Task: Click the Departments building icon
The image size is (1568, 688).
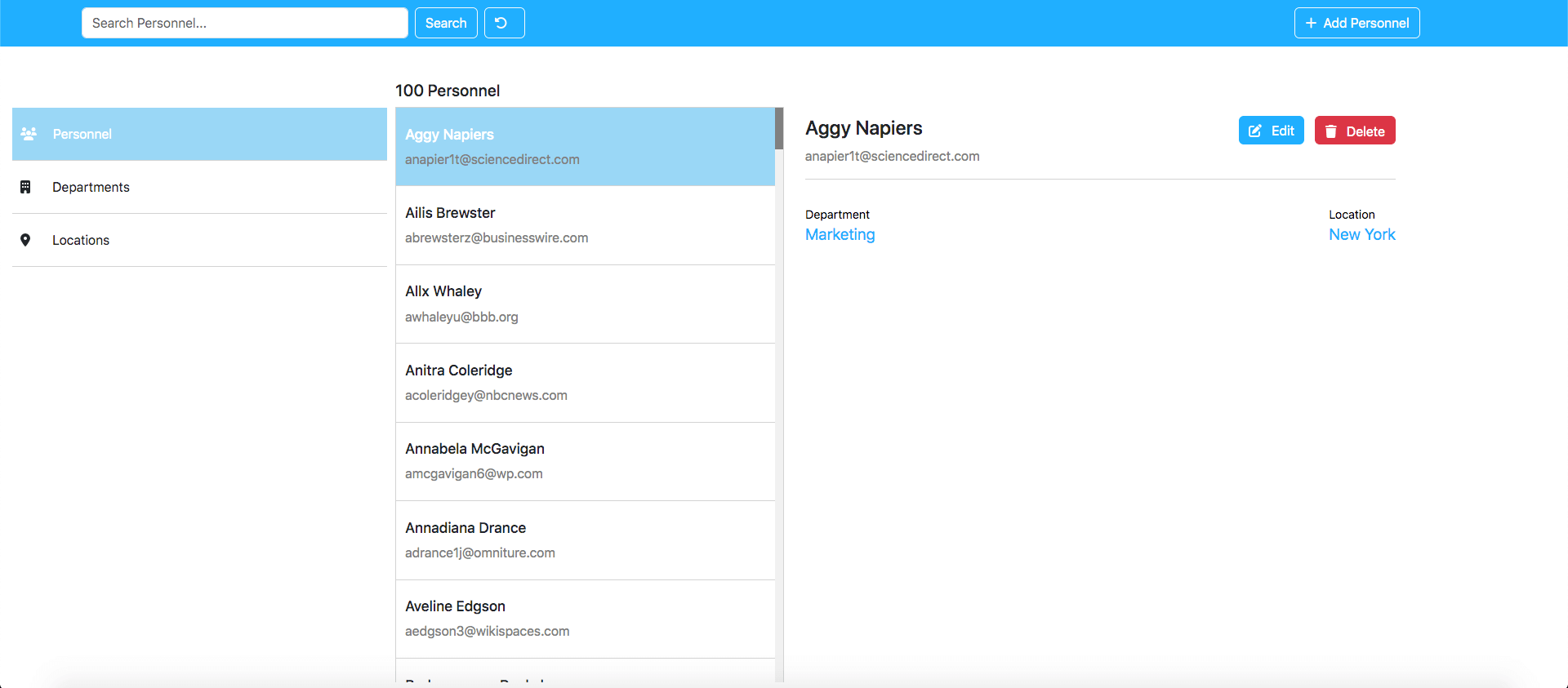Action: (25, 187)
